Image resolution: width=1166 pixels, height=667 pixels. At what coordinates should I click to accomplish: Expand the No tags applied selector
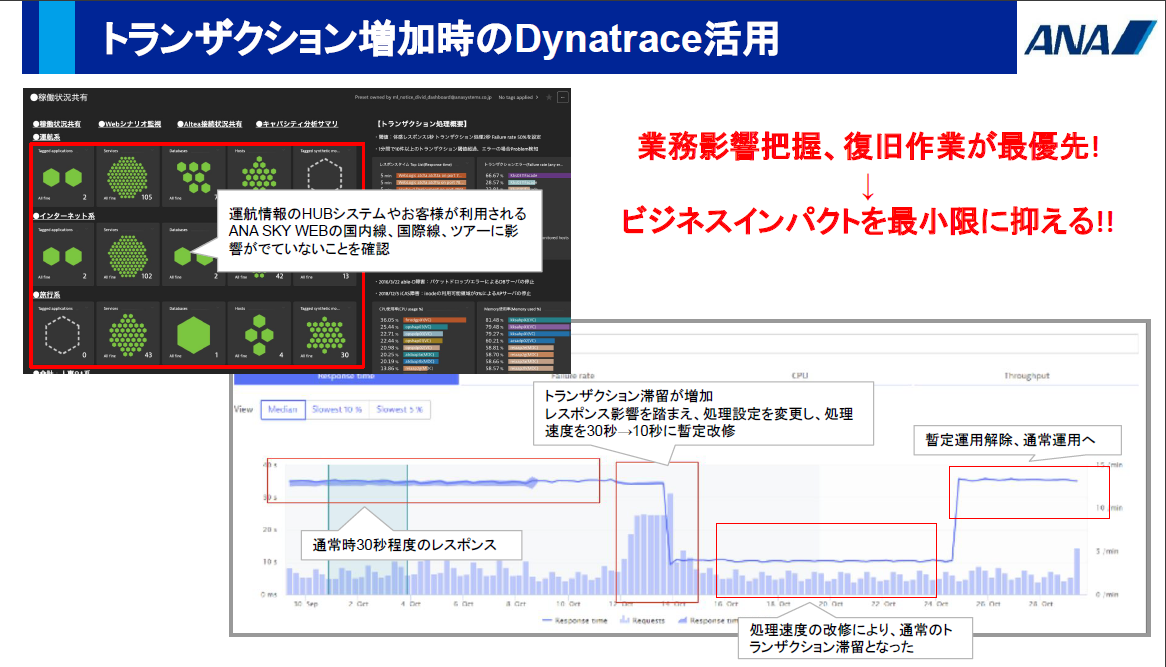[518, 97]
